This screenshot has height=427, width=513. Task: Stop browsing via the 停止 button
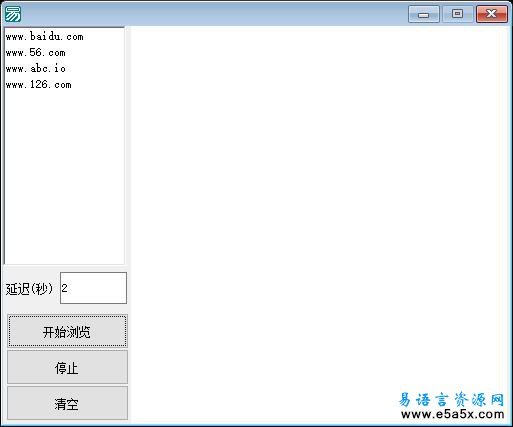tap(67, 367)
